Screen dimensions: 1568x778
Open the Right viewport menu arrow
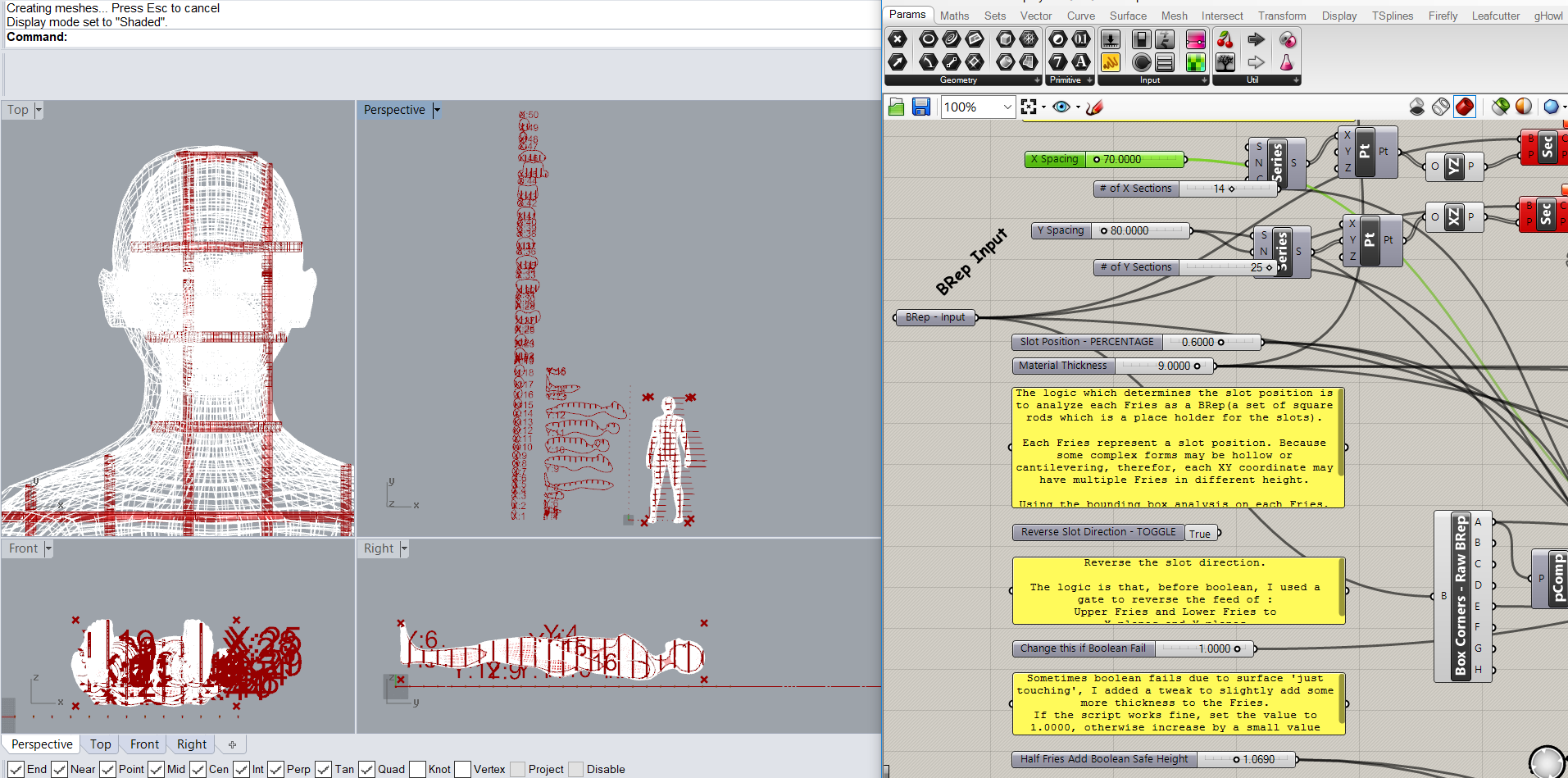pos(404,548)
